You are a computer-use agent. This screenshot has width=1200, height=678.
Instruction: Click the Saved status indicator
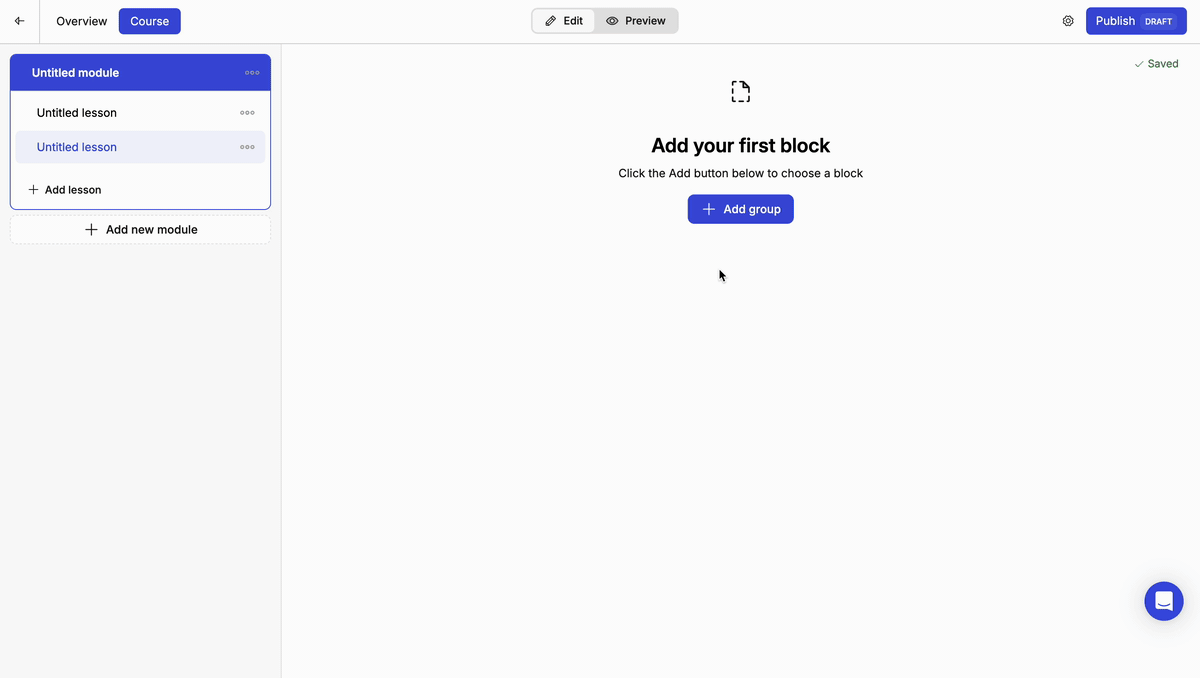(1156, 64)
